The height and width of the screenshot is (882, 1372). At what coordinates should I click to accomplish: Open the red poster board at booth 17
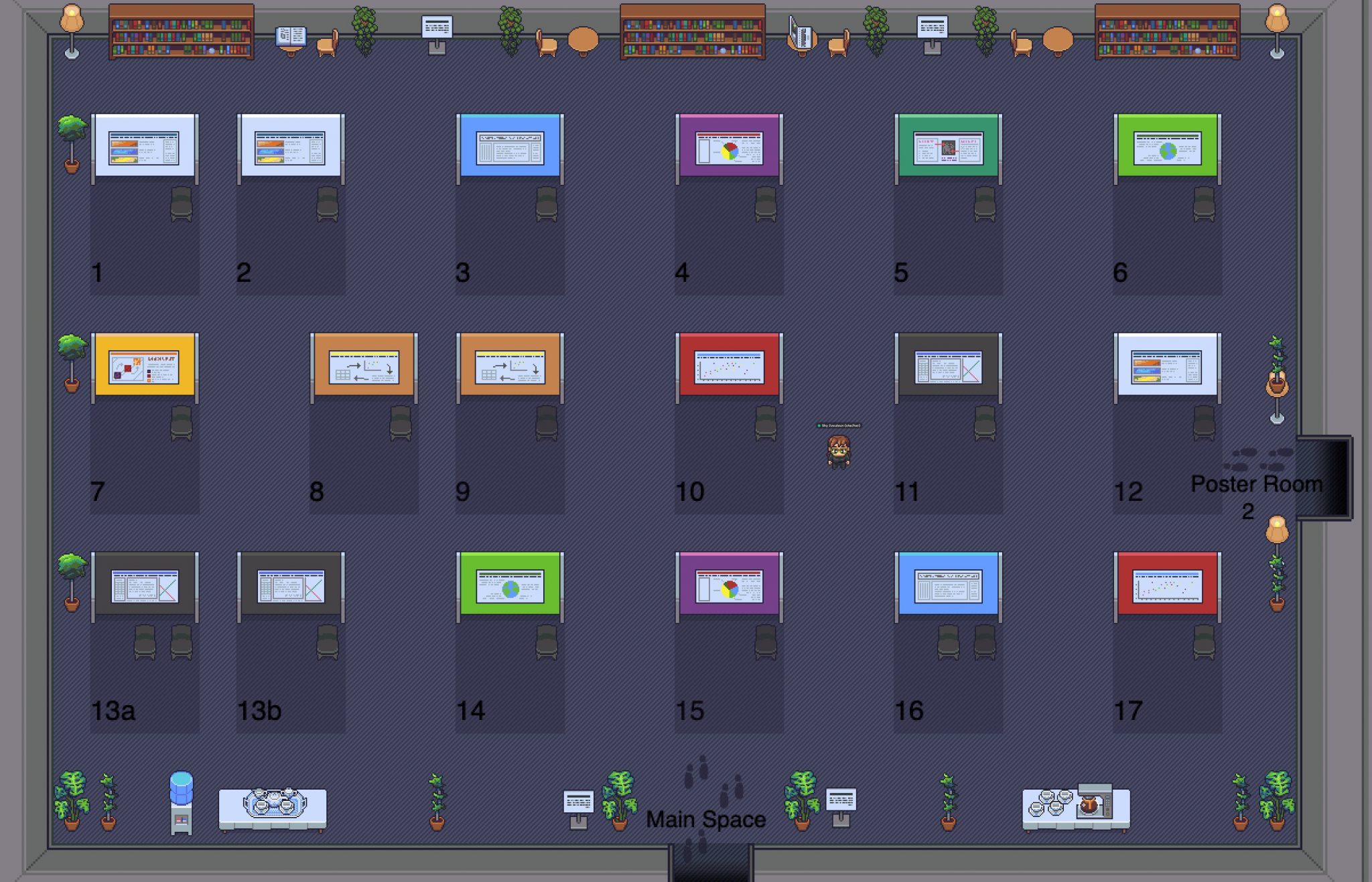(x=1167, y=585)
